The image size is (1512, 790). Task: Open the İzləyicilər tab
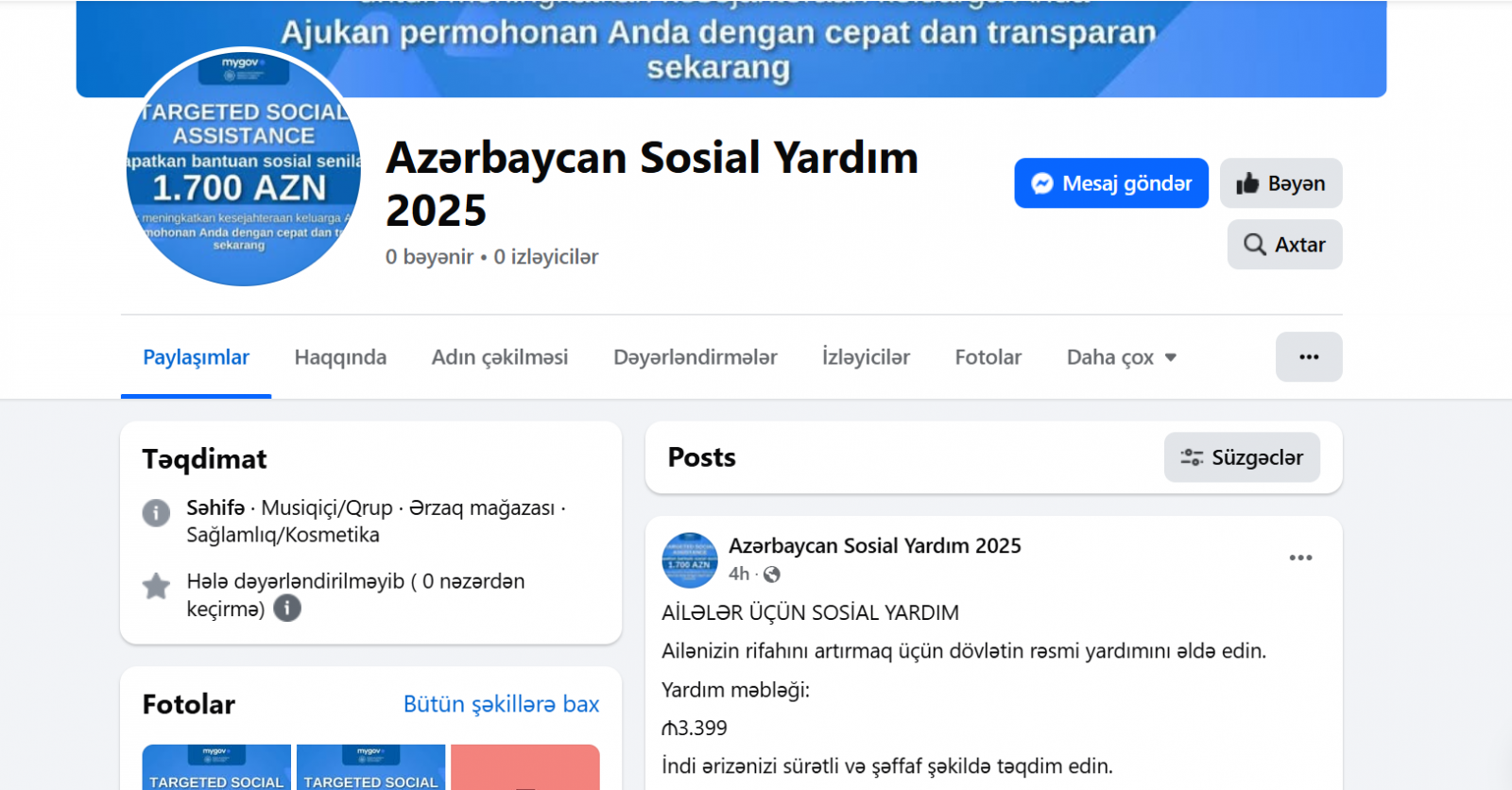pyautogui.click(x=866, y=357)
